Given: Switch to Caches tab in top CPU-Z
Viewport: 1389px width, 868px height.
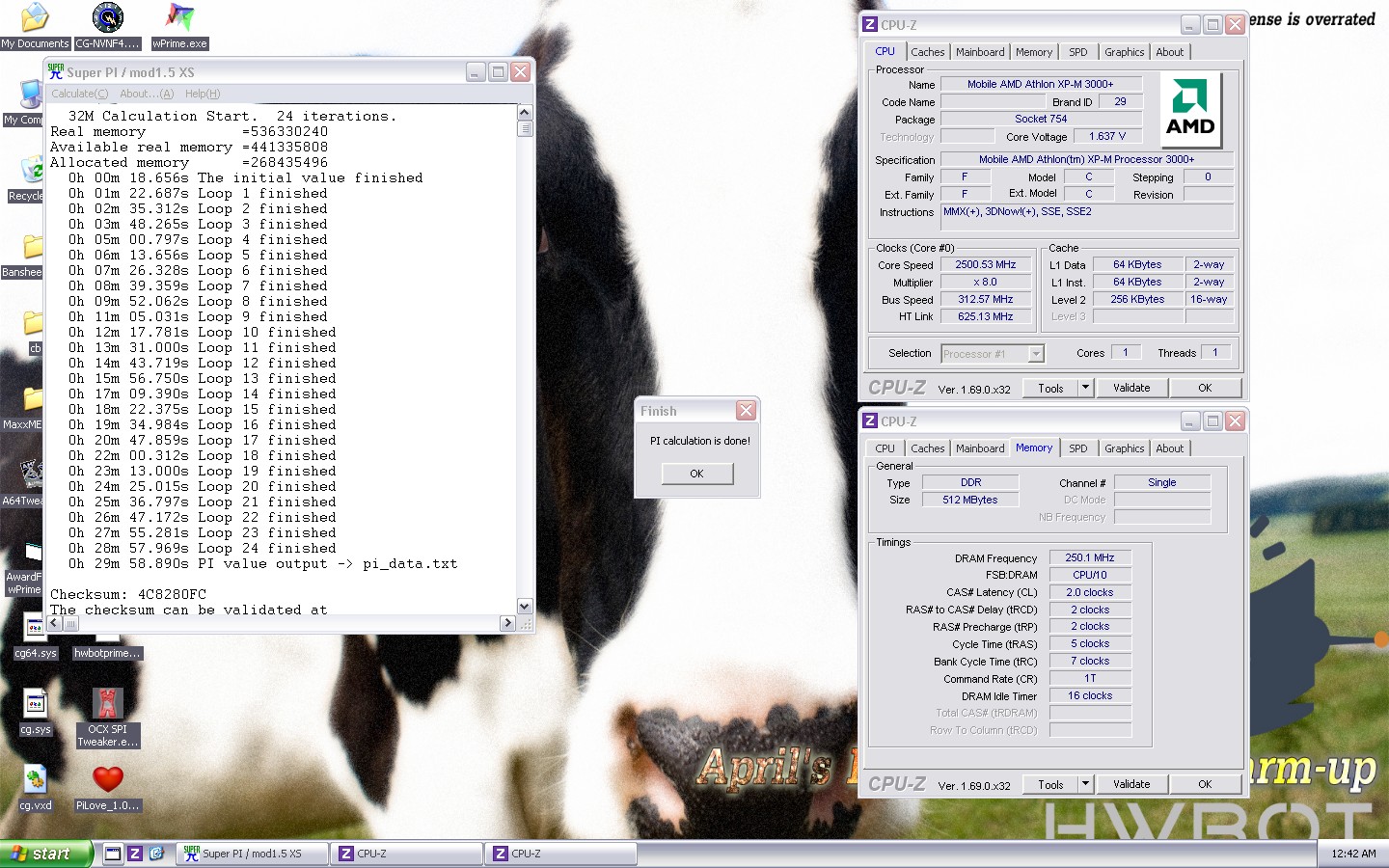Looking at the screenshot, I should point(928,52).
